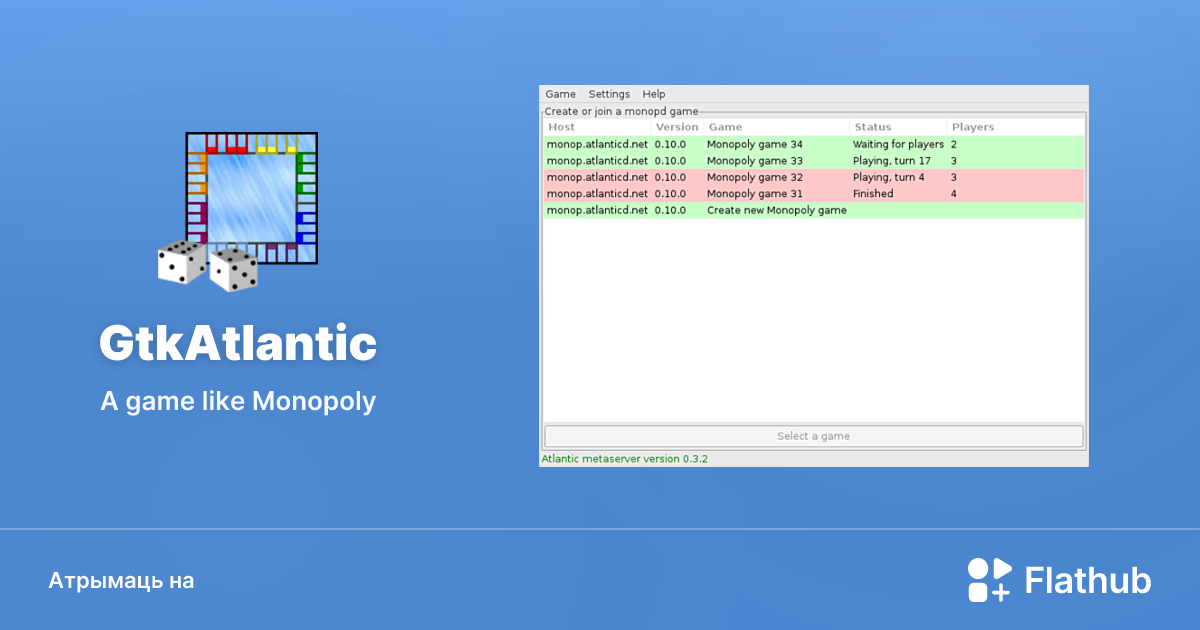This screenshot has width=1200, height=630.
Task: Open the Game menu
Action: coord(560,93)
